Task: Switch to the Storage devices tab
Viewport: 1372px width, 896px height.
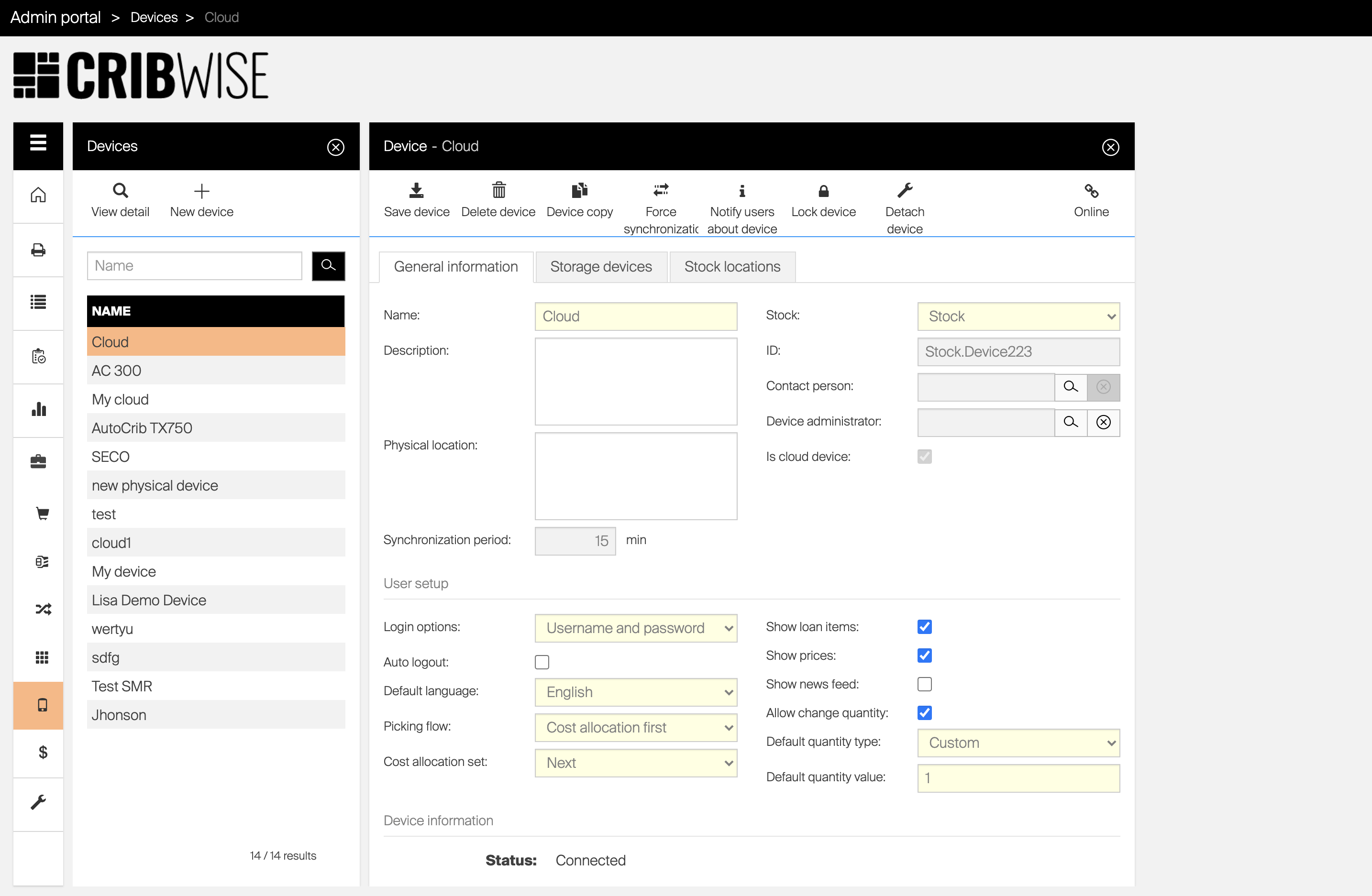Action: (601, 267)
